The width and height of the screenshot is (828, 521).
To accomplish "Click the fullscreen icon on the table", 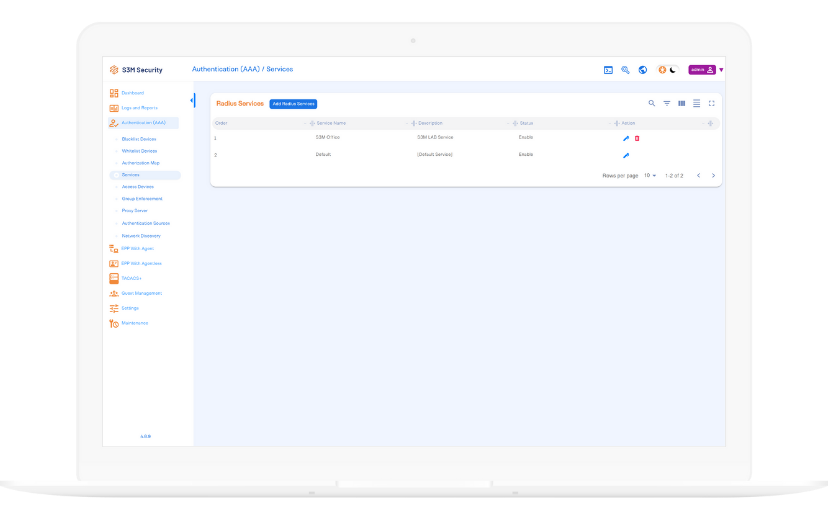I will click(711, 103).
